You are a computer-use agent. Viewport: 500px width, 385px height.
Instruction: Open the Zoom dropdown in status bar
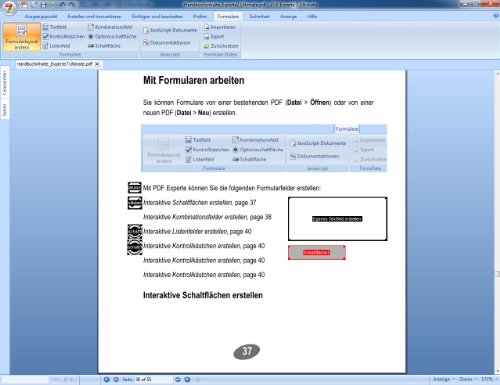click(x=467, y=379)
